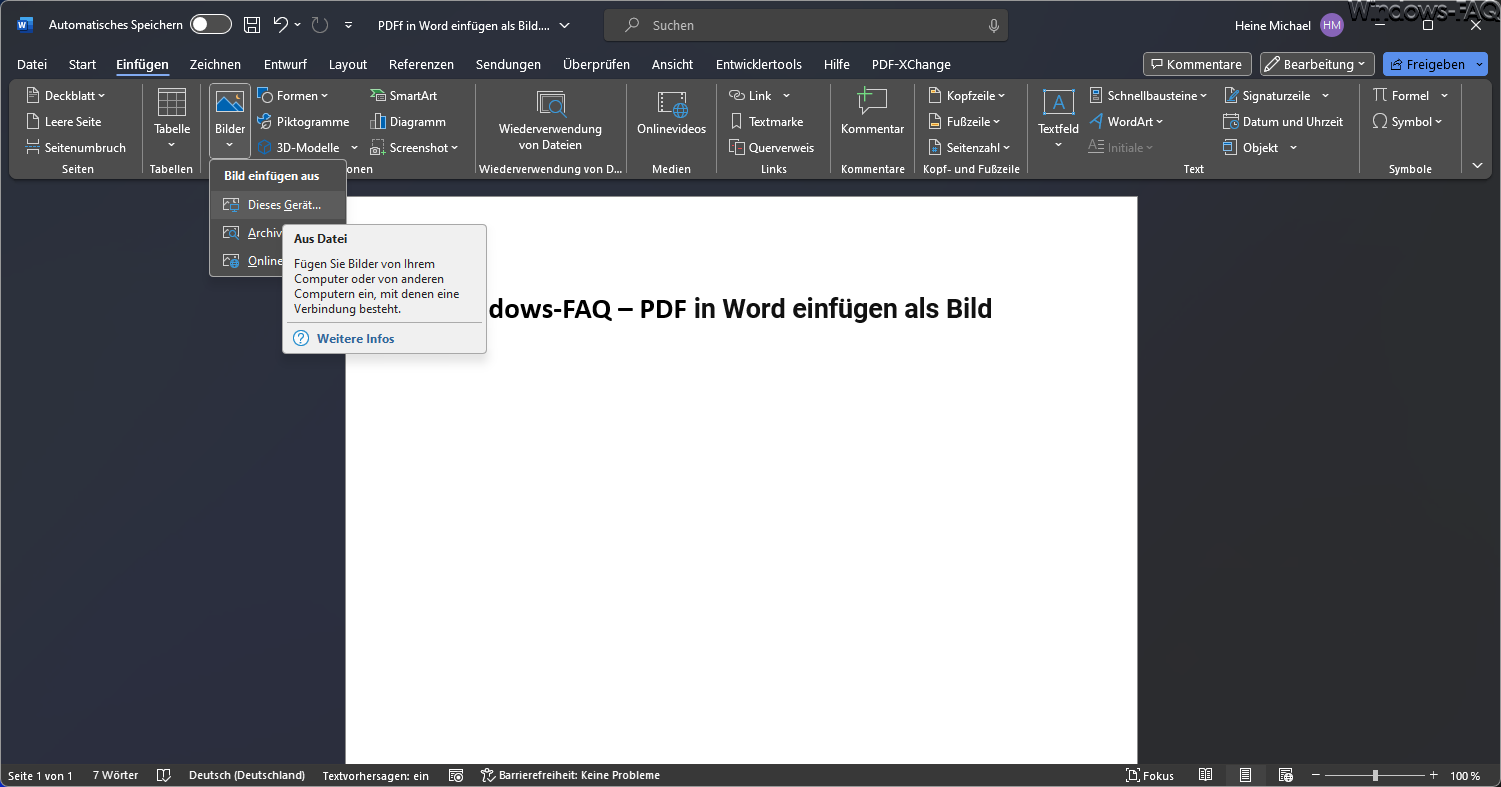1501x787 pixels.
Task: Insert Datum und Uhrzeit
Action: (1283, 122)
